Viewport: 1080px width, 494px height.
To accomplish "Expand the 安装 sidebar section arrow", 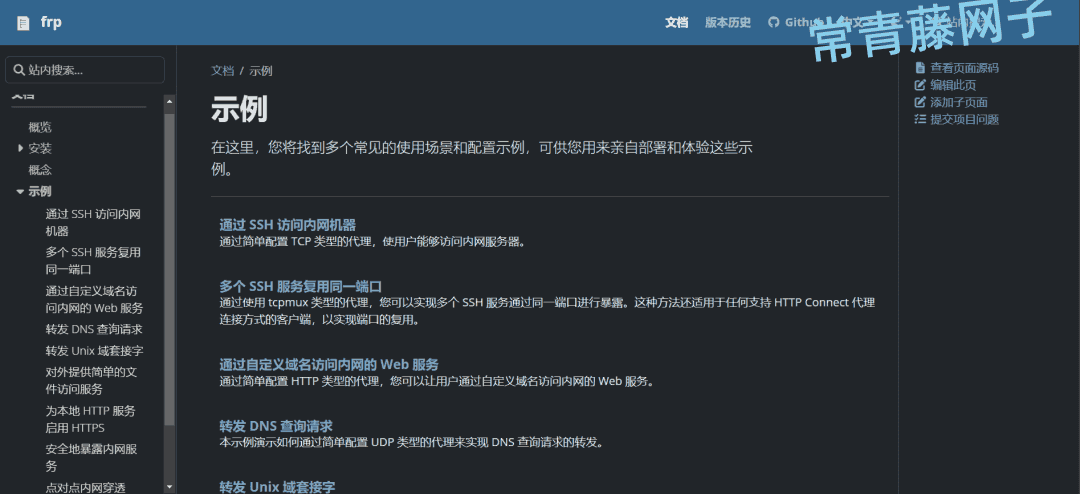I will tap(20, 148).
